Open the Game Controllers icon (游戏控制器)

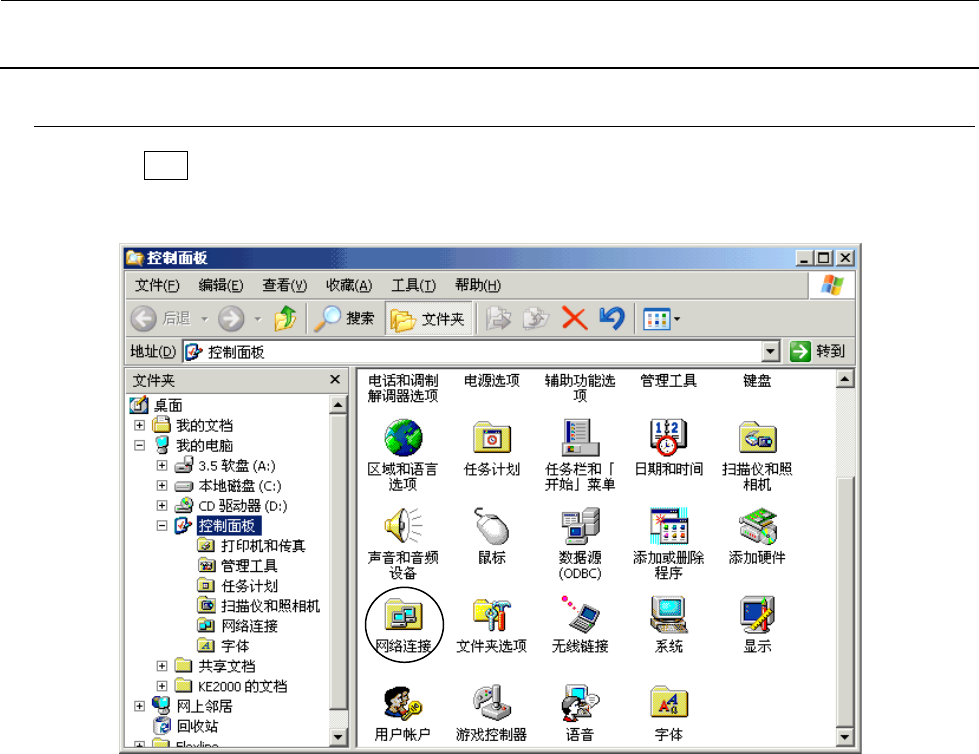coord(491,714)
